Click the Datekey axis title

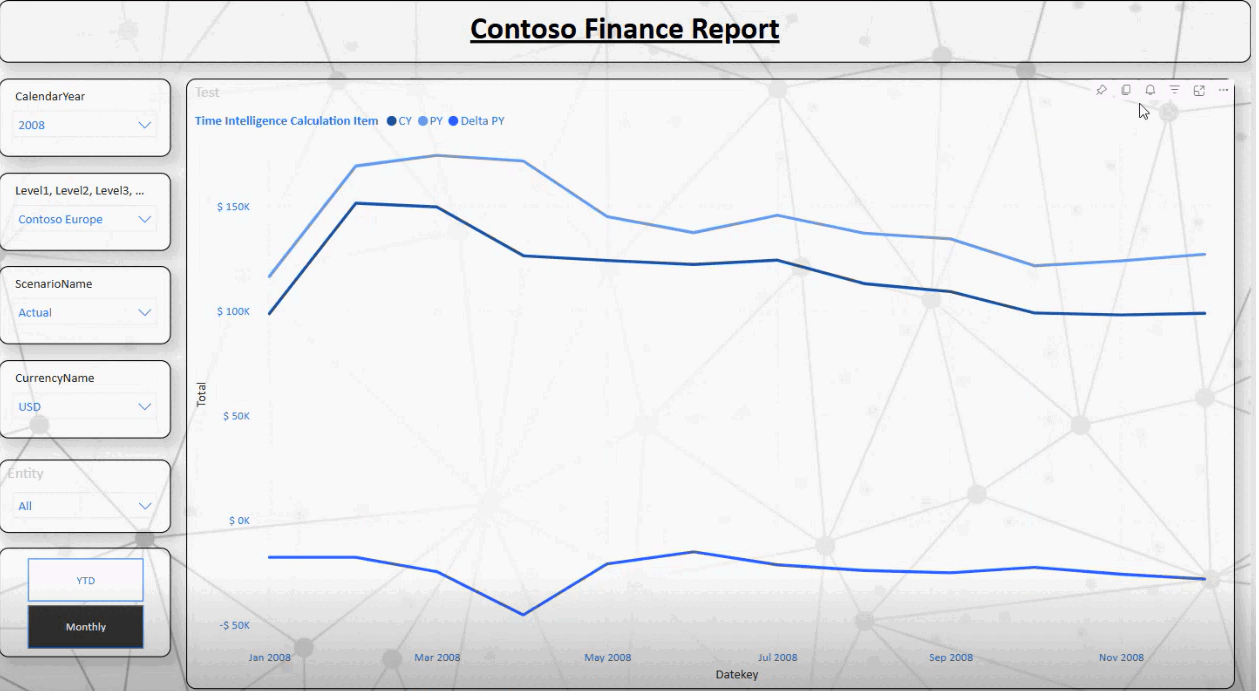tap(737, 675)
